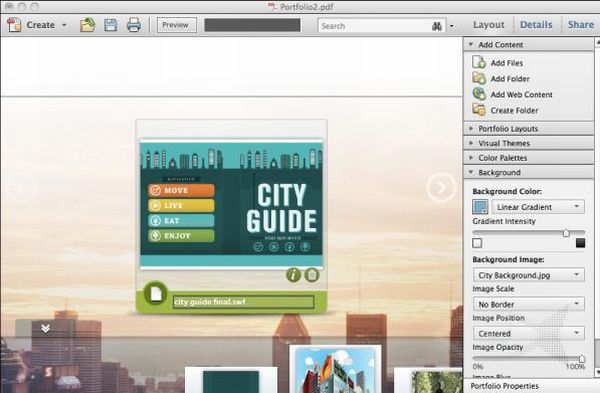
Task: Click the Add Files icon
Action: (x=479, y=62)
